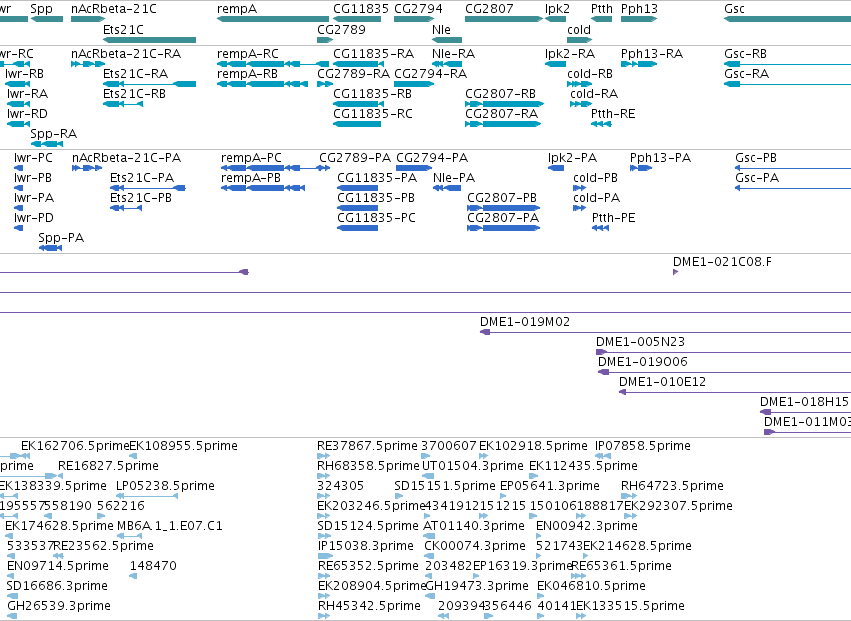Select the MB6A.1_1.E07.C1 EST label
Screen dimensions: 851x621
click(169, 526)
